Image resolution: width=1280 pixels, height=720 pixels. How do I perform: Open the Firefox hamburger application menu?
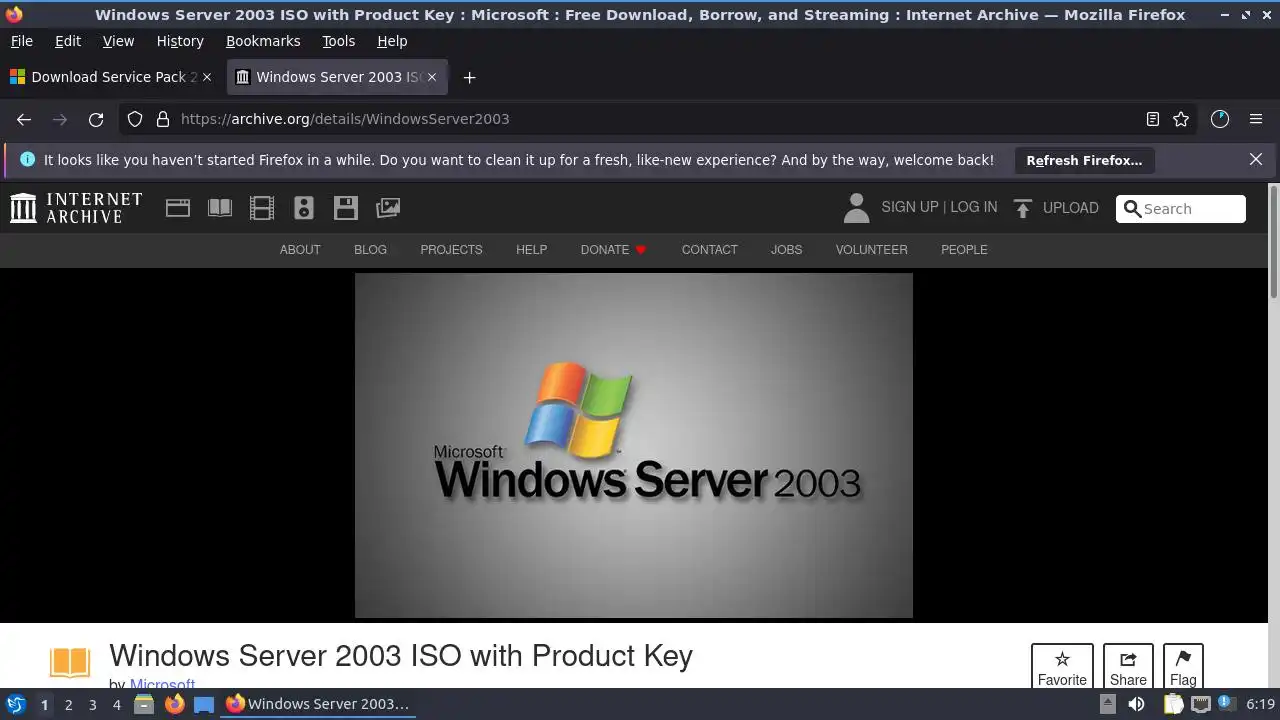point(1256,119)
